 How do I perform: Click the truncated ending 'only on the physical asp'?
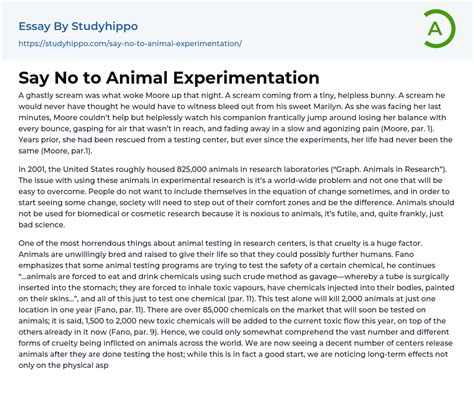click(x=63, y=365)
